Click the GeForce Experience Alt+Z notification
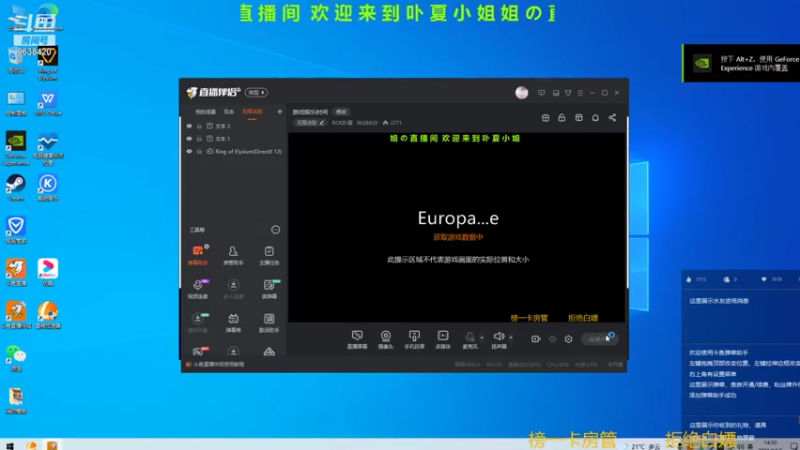800x450 pixels. tap(741, 63)
